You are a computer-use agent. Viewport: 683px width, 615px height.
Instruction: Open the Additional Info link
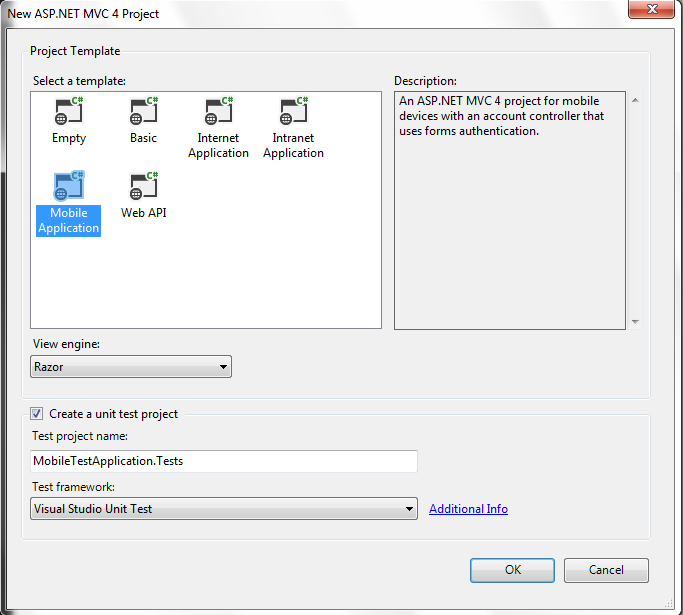click(468, 509)
